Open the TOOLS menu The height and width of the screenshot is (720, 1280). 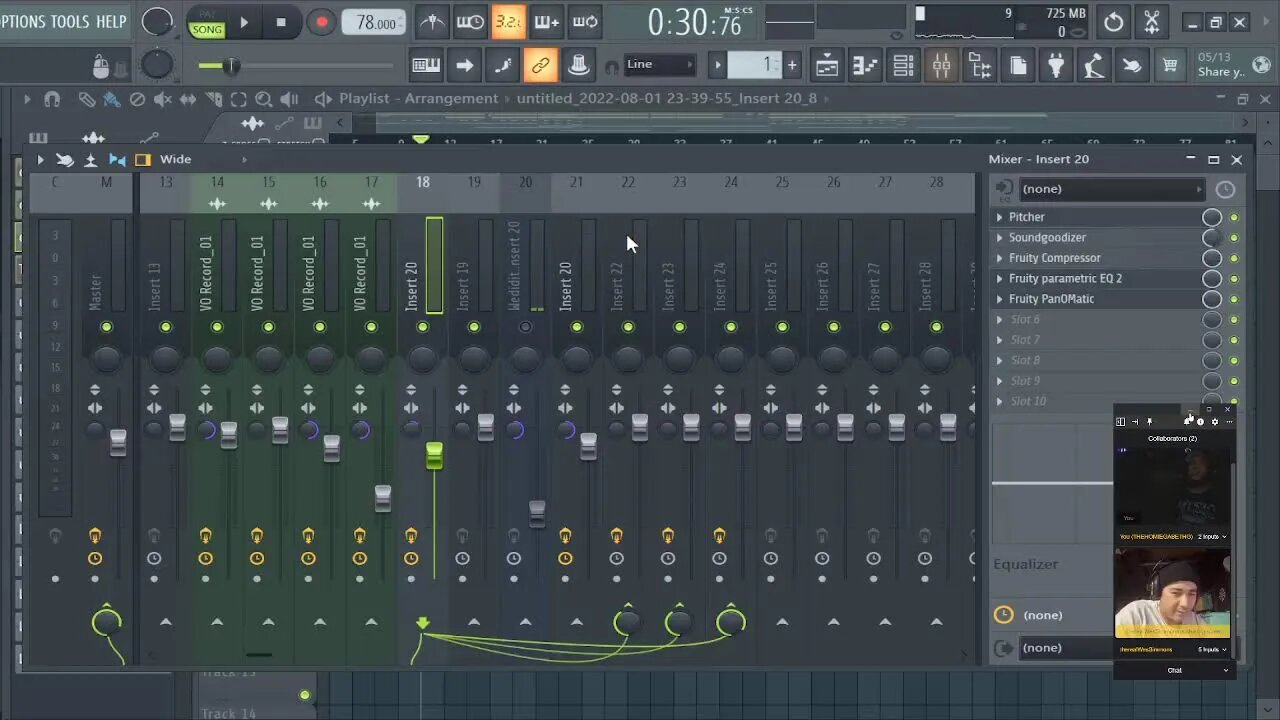(x=70, y=21)
